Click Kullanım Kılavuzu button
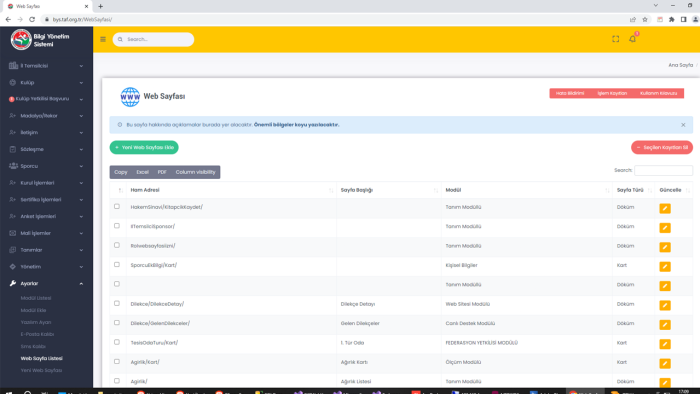 (658, 93)
